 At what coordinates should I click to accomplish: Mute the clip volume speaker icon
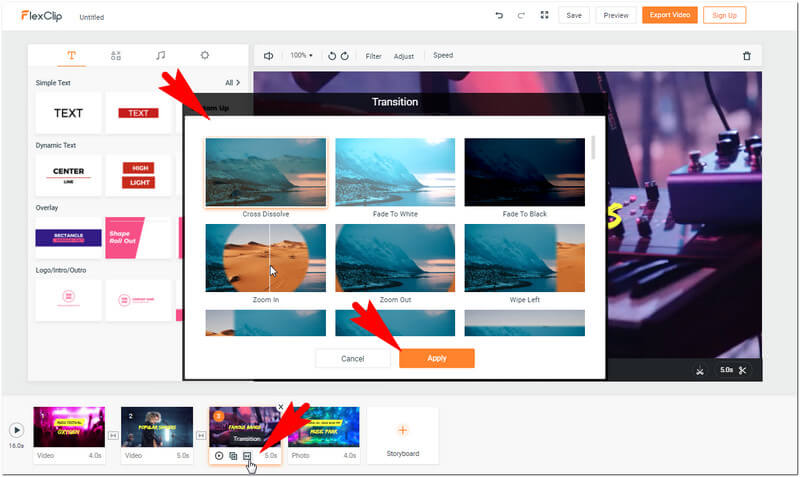268,56
